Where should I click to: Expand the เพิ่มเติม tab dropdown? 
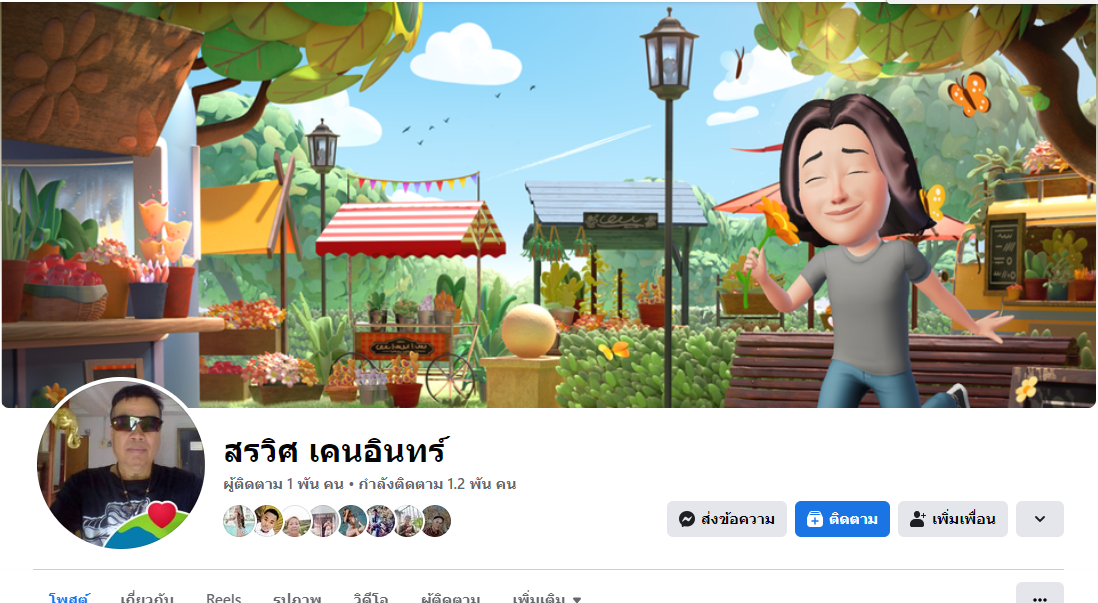click(x=547, y=598)
